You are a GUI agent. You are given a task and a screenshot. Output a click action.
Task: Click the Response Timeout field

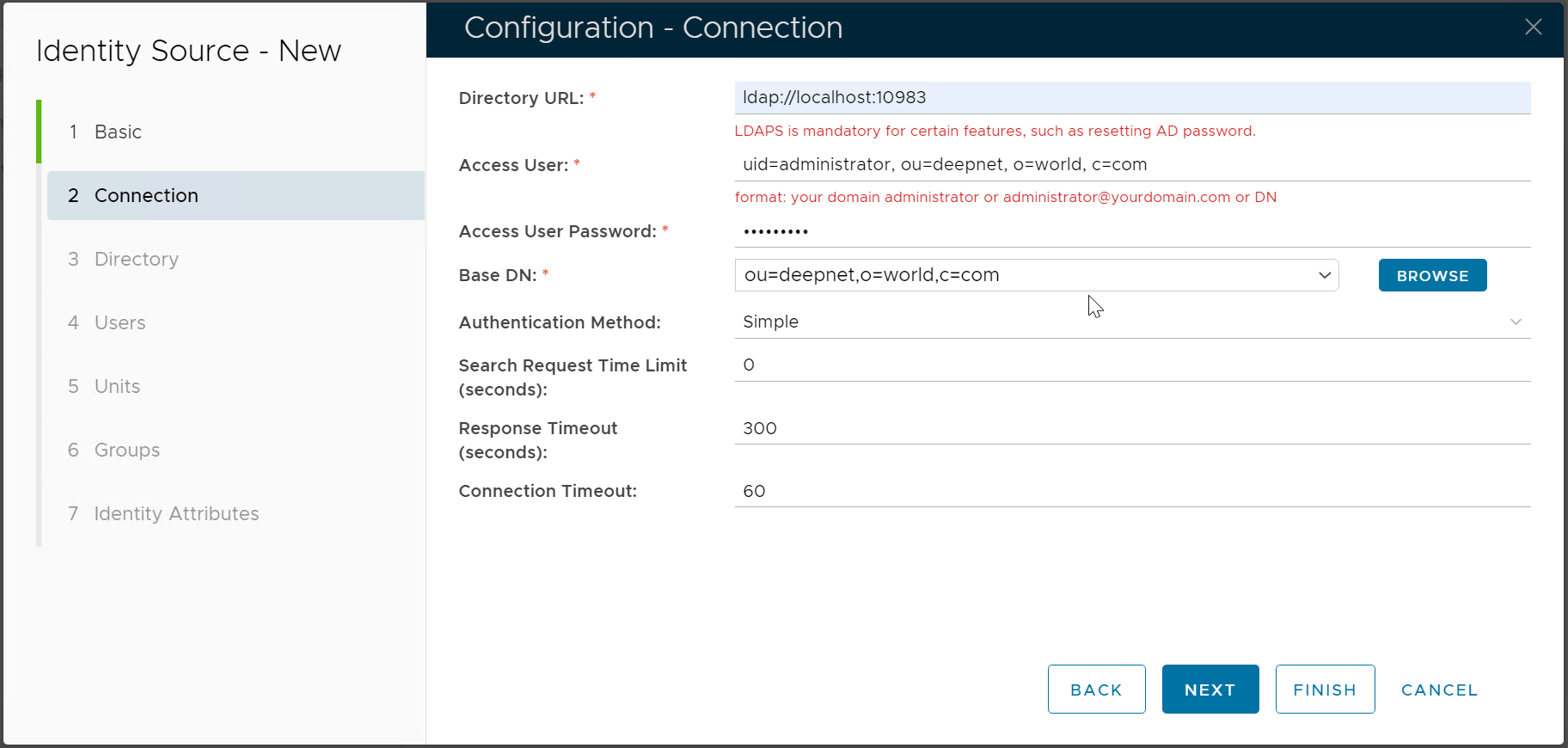tap(1131, 428)
